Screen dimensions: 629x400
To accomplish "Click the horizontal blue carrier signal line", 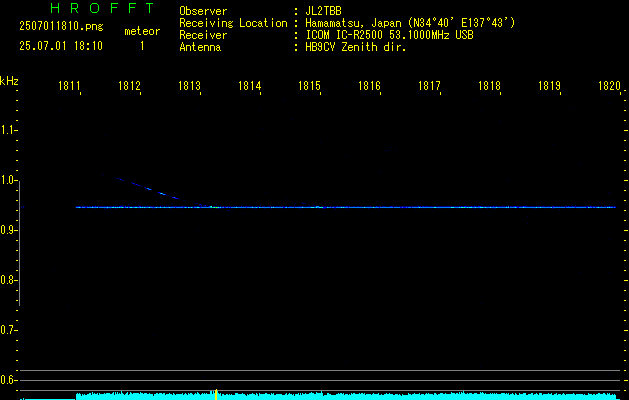I will [x=346, y=207].
